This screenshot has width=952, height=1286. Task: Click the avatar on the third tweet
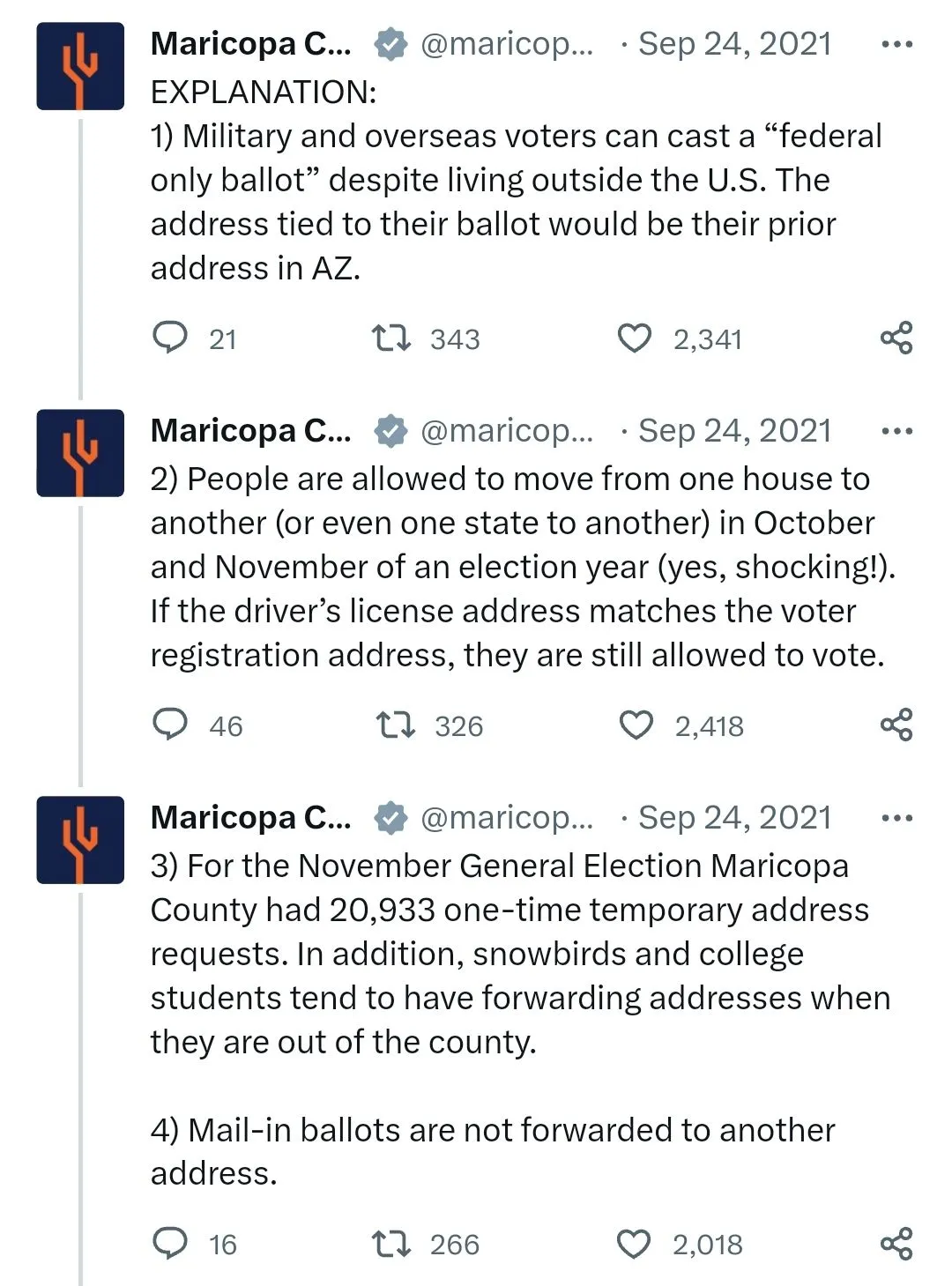tap(80, 840)
